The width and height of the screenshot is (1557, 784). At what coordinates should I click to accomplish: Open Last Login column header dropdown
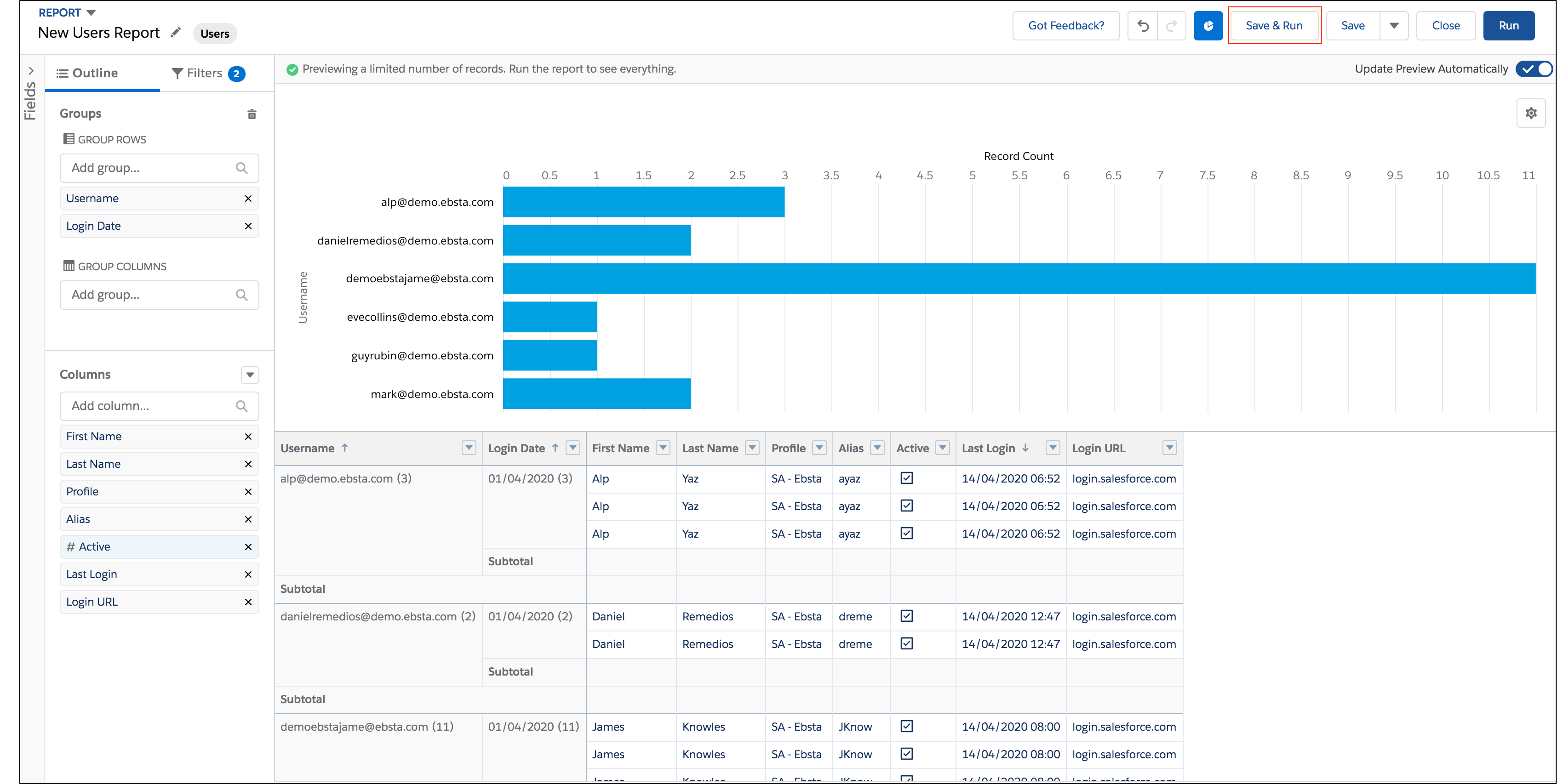pos(1052,448)
